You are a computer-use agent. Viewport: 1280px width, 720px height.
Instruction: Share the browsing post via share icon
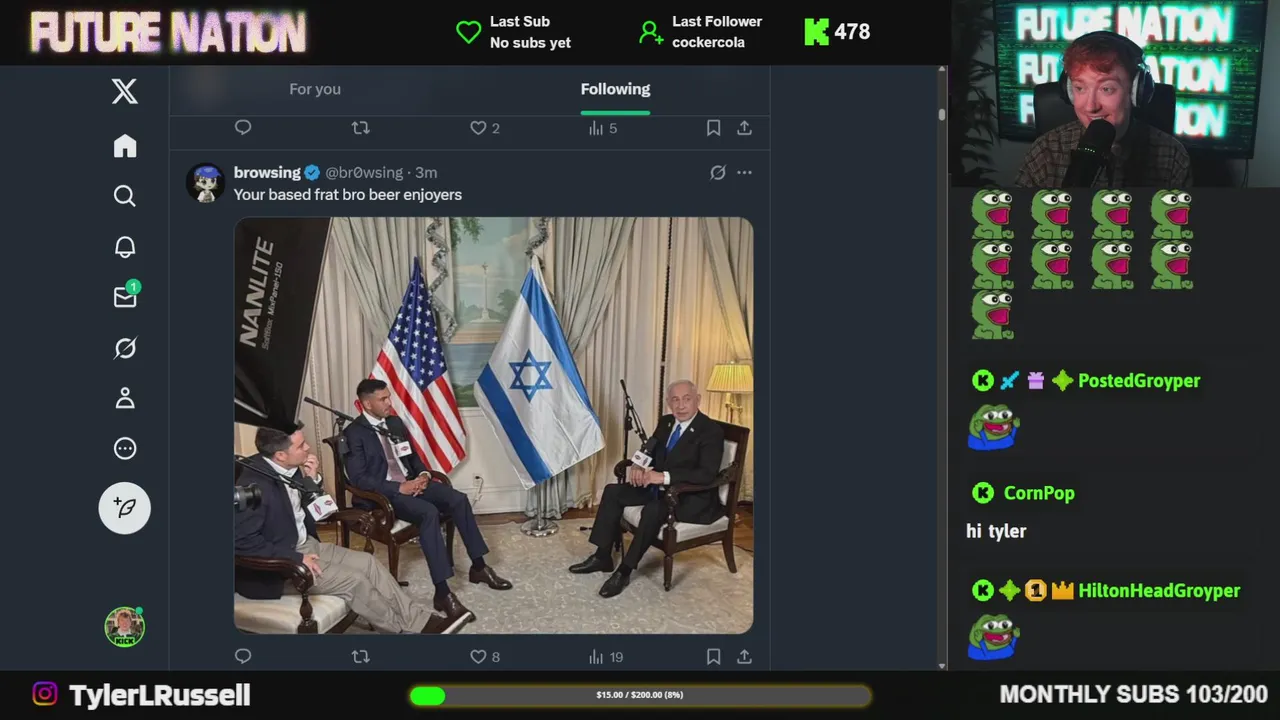pyautogui.click(x=744, y=657)
